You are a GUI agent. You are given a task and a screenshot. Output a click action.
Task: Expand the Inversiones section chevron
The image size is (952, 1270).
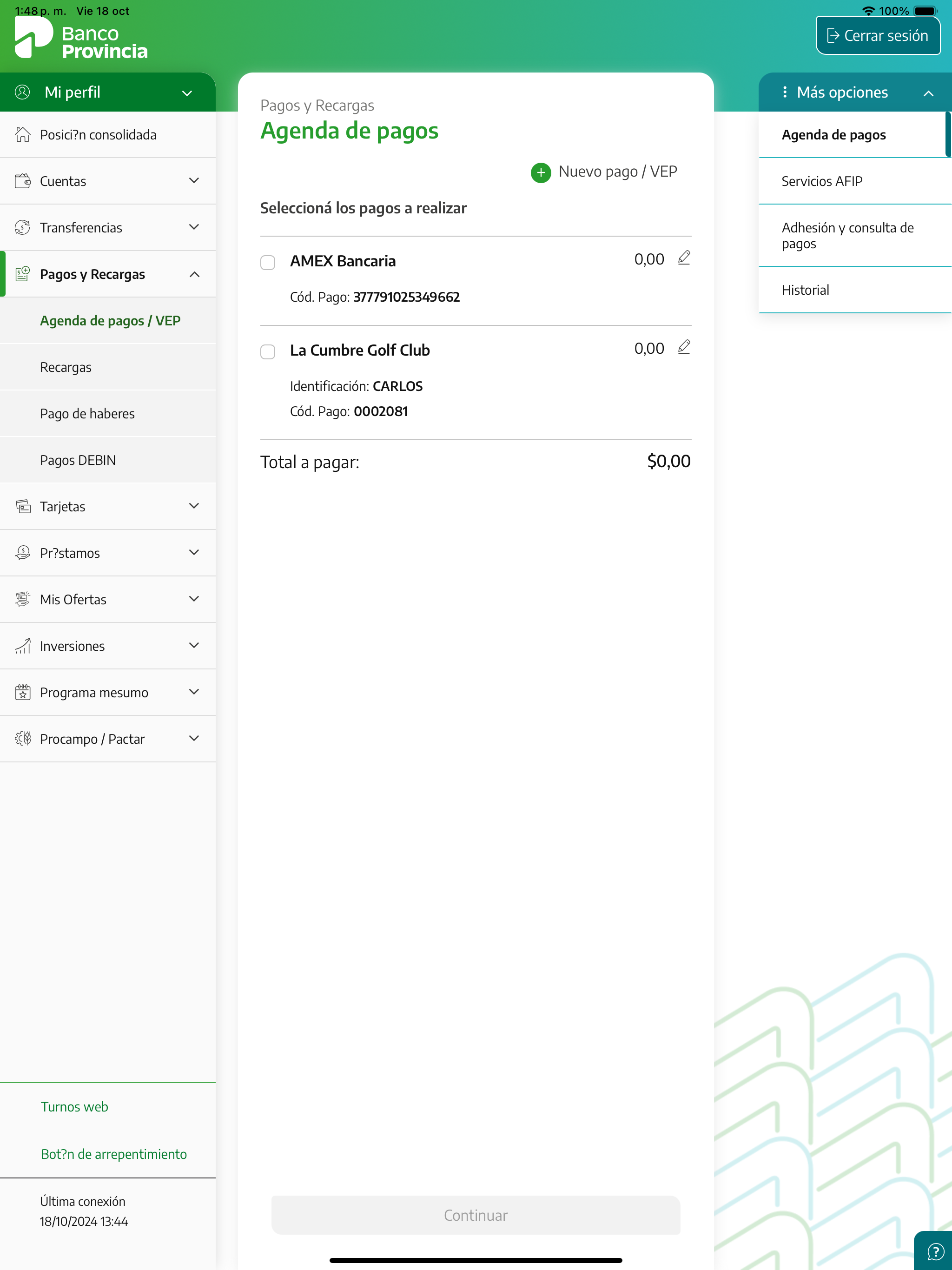tap(194, 645)
